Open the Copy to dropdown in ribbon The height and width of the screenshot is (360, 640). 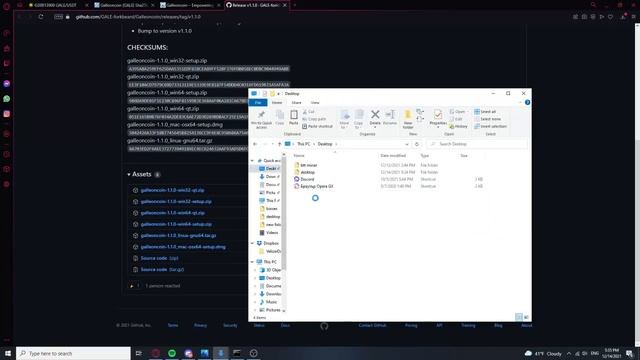pyautogui.click(x=358, y=119)
